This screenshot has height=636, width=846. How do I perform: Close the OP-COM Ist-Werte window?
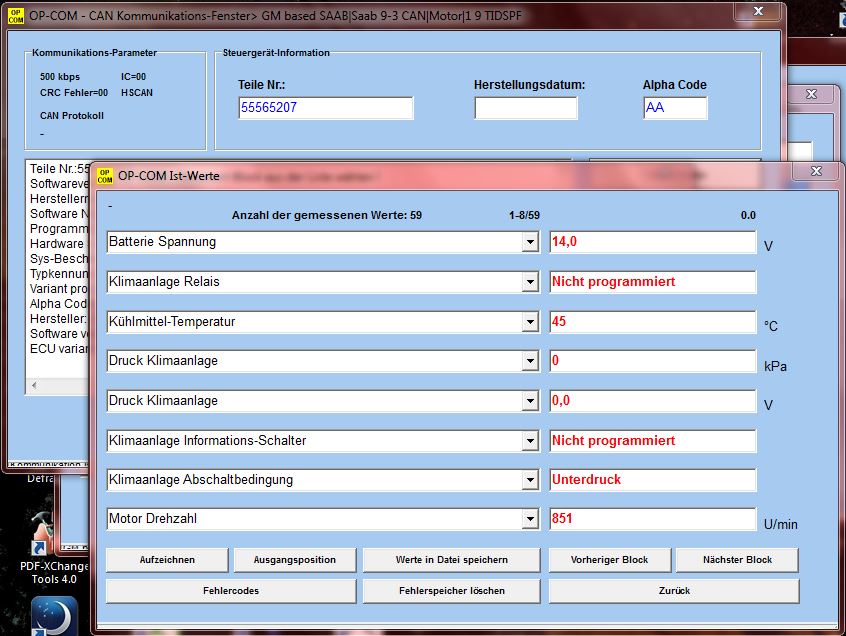tap(816, 171)
